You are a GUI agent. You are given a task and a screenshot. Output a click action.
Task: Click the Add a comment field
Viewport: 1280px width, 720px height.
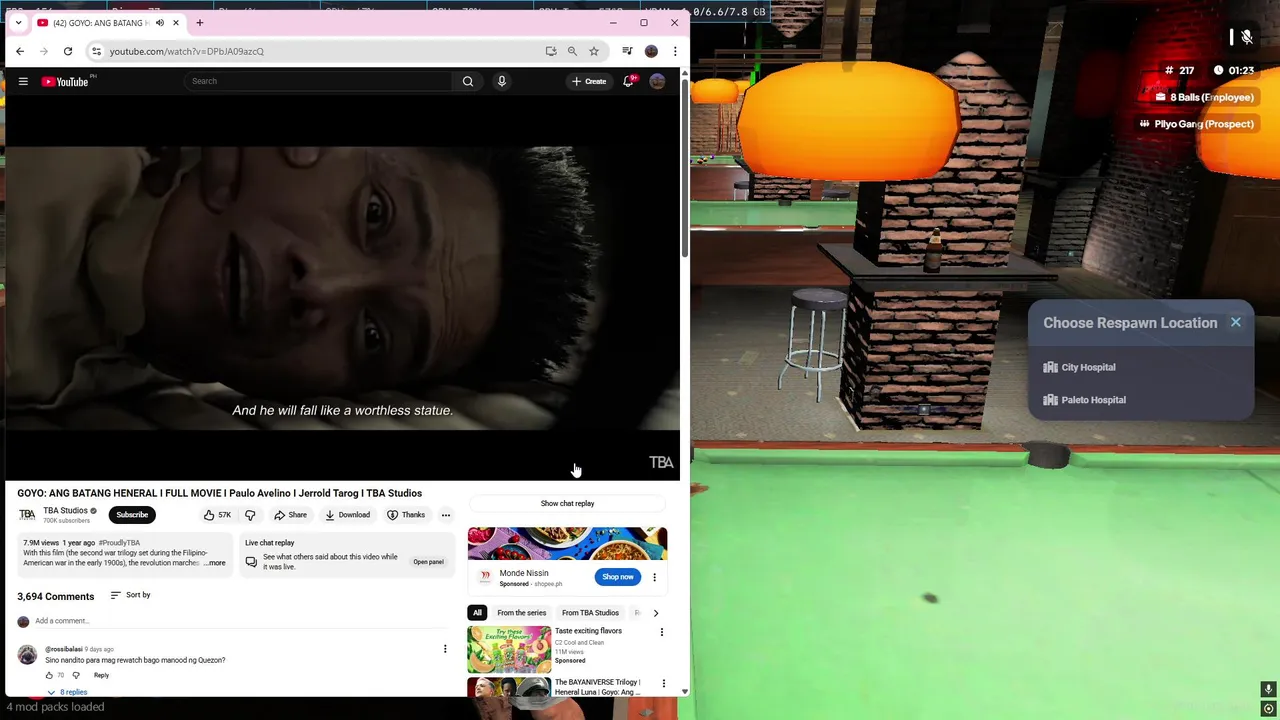pyautogui.click(x=240, y=621)
